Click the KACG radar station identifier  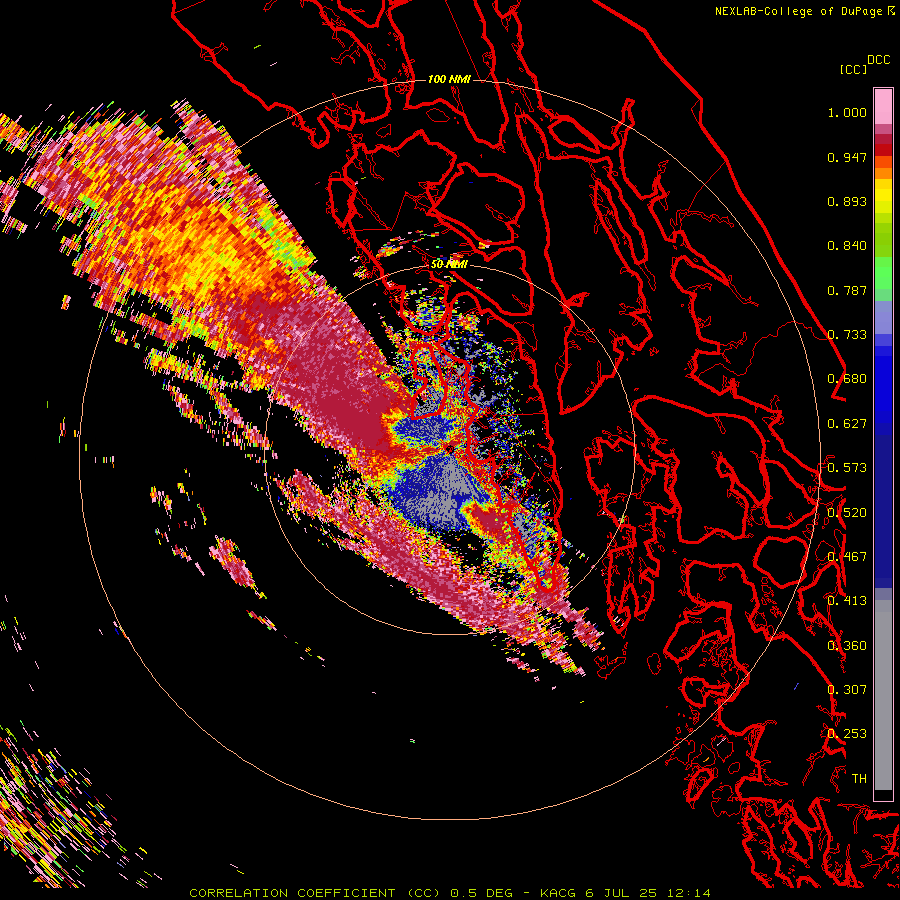click(558, 893)
